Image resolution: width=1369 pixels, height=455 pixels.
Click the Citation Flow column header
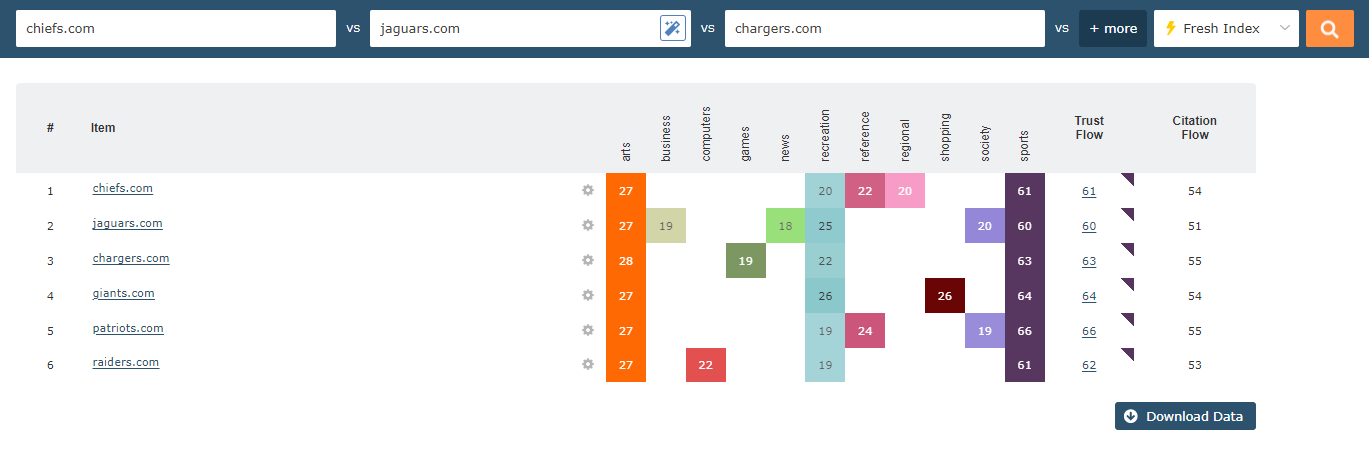coord(1194,128)
